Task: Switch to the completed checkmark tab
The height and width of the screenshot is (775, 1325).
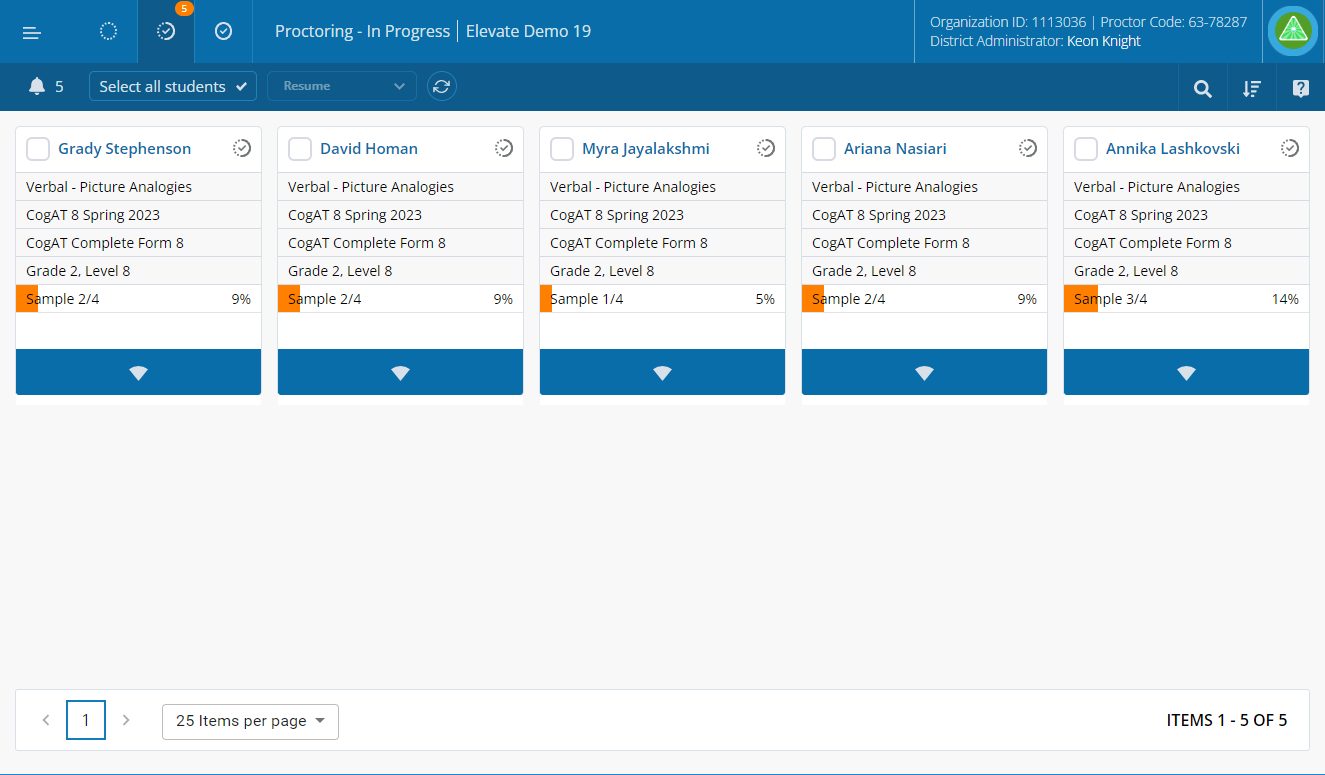Action: pos(224,31)
